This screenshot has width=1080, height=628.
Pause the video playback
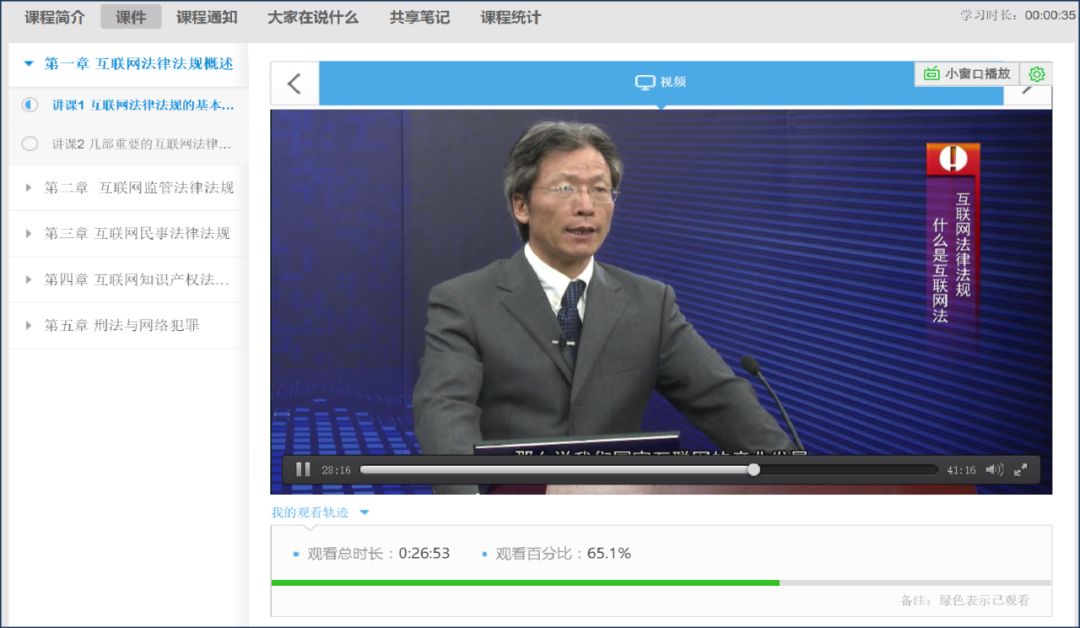click(x=302, y=470)
